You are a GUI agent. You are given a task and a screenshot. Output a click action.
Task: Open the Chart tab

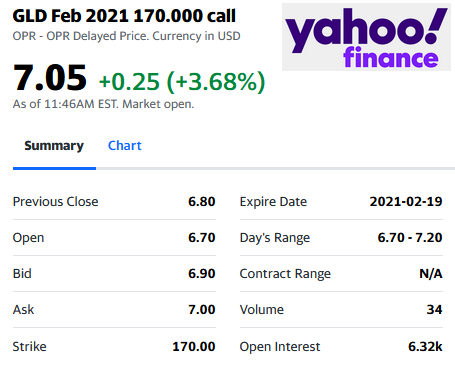pyautogui.click(x=125, y=146)
